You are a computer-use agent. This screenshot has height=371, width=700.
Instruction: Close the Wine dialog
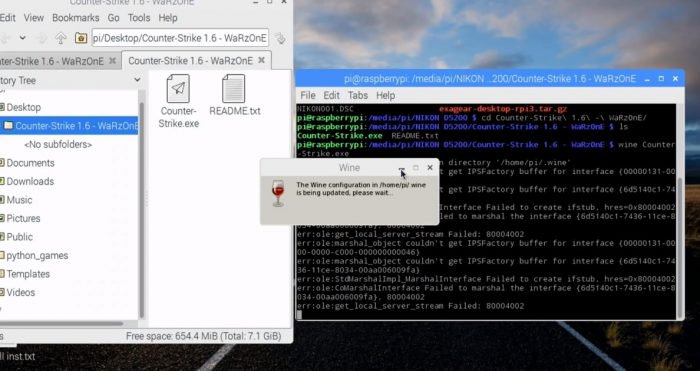tap(430, 167)
